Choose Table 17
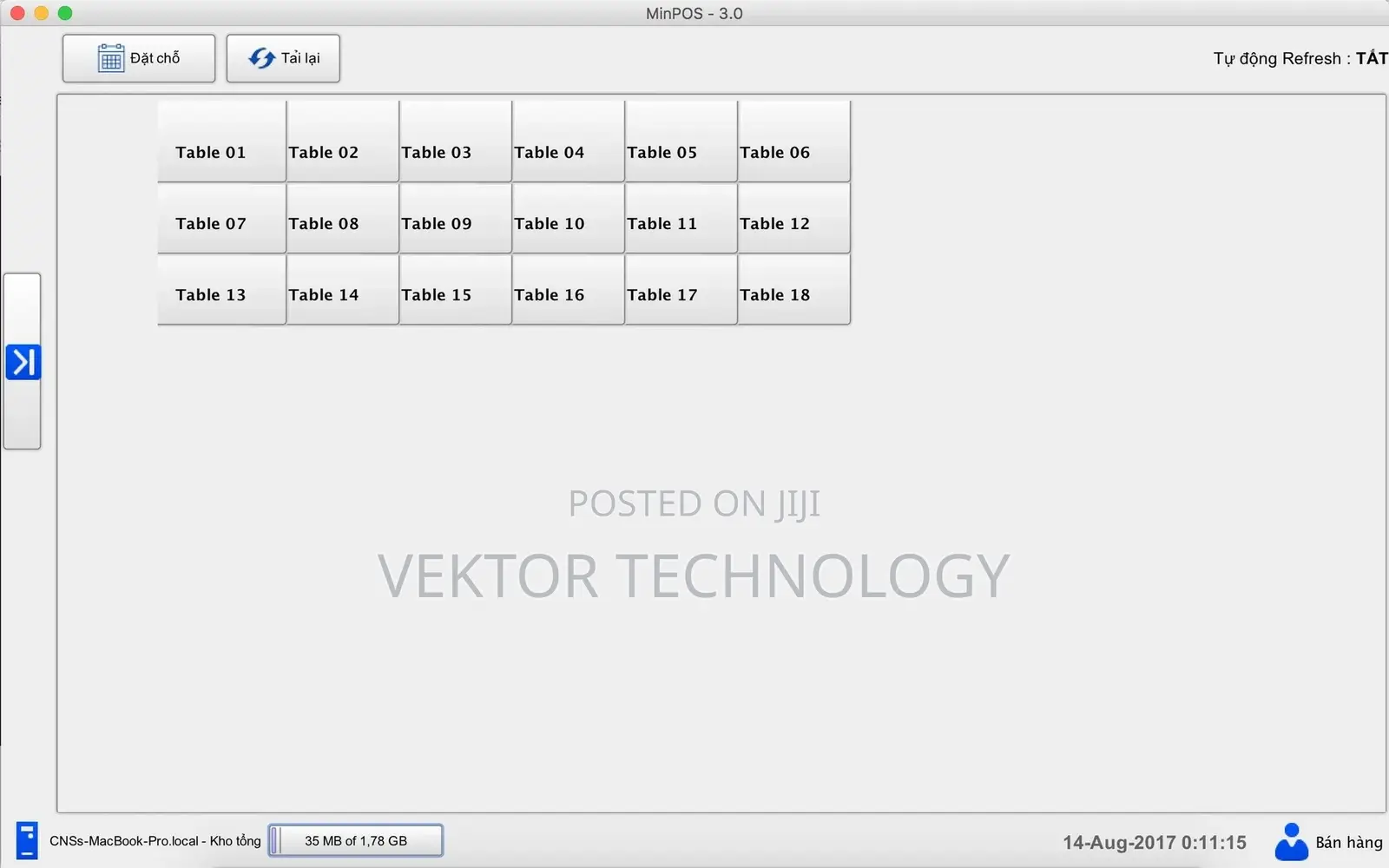This screenshot has height=868, width=1389. 681,289
